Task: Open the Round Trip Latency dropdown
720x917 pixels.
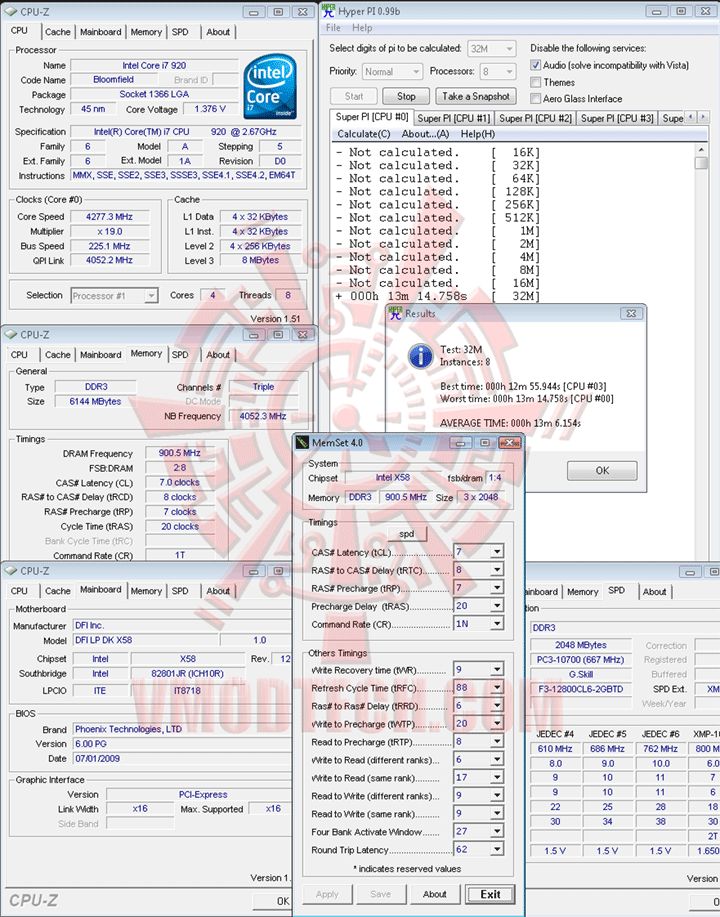Action: tap(497, 850)
